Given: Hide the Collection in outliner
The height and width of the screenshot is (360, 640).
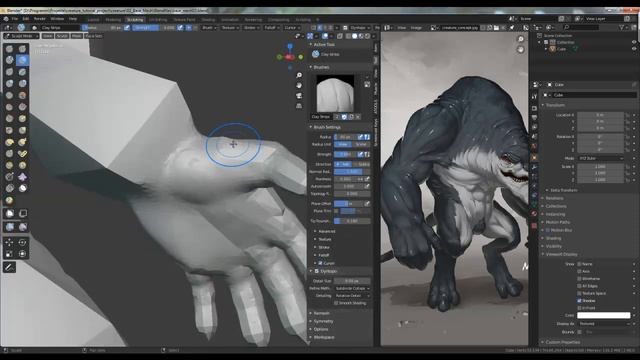Looking at the screenshot, I should pos(634,42).
